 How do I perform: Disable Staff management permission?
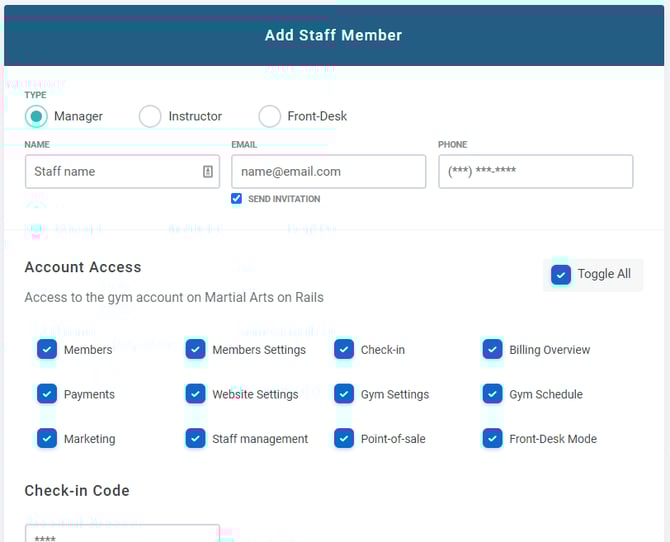tap(195, 438)
